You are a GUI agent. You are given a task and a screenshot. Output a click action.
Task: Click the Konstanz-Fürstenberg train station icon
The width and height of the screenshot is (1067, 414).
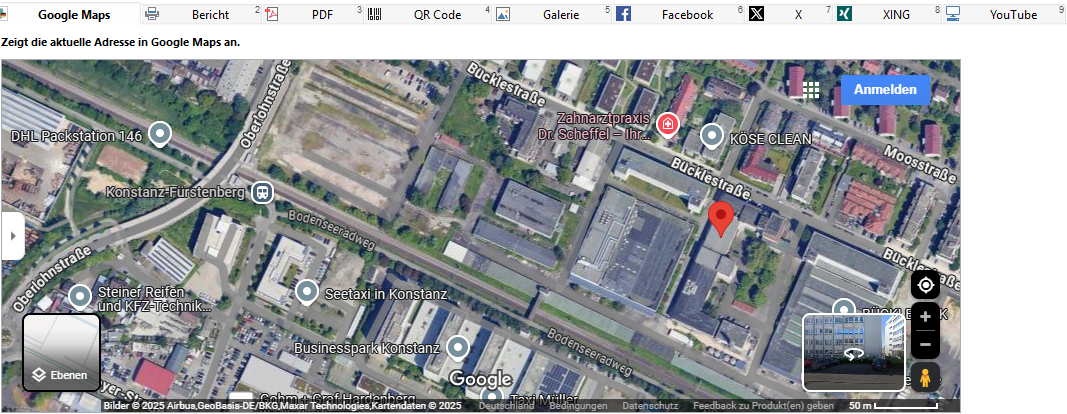pyautogui.click(x=262, y=193)
